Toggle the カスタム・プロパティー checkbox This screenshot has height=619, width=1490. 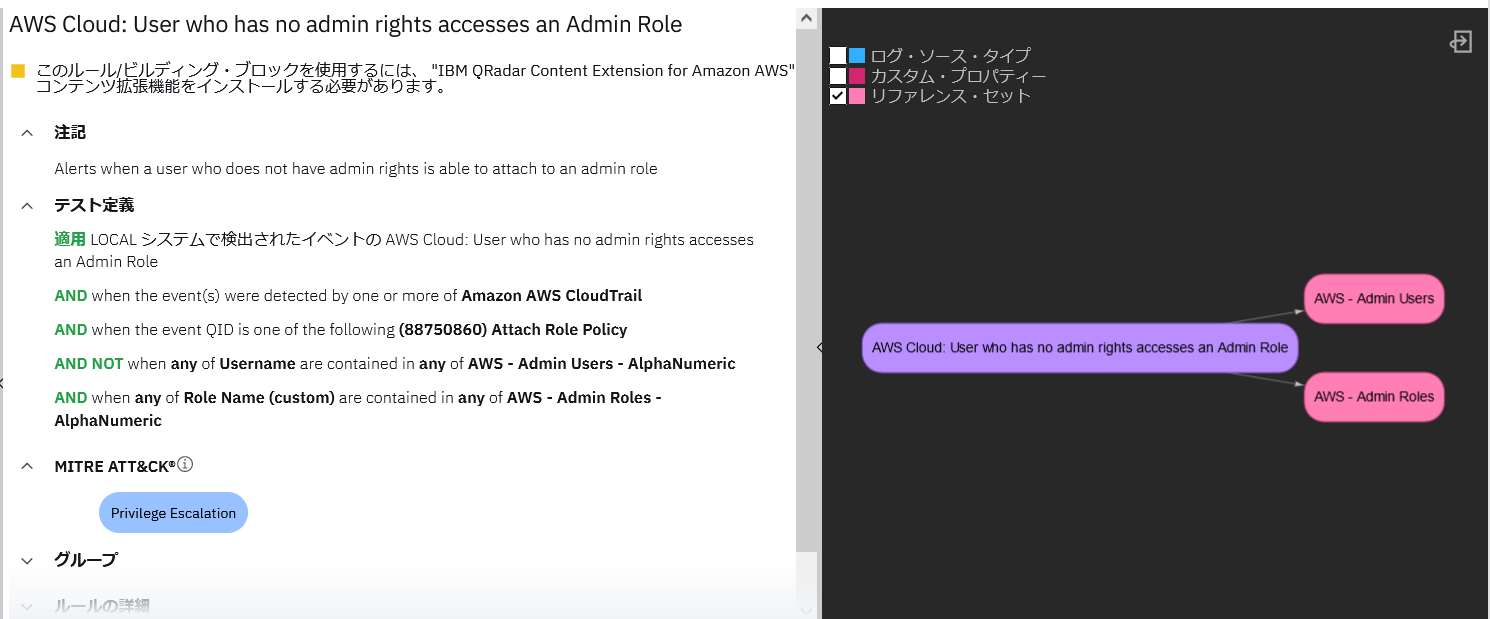click(838, 76)
